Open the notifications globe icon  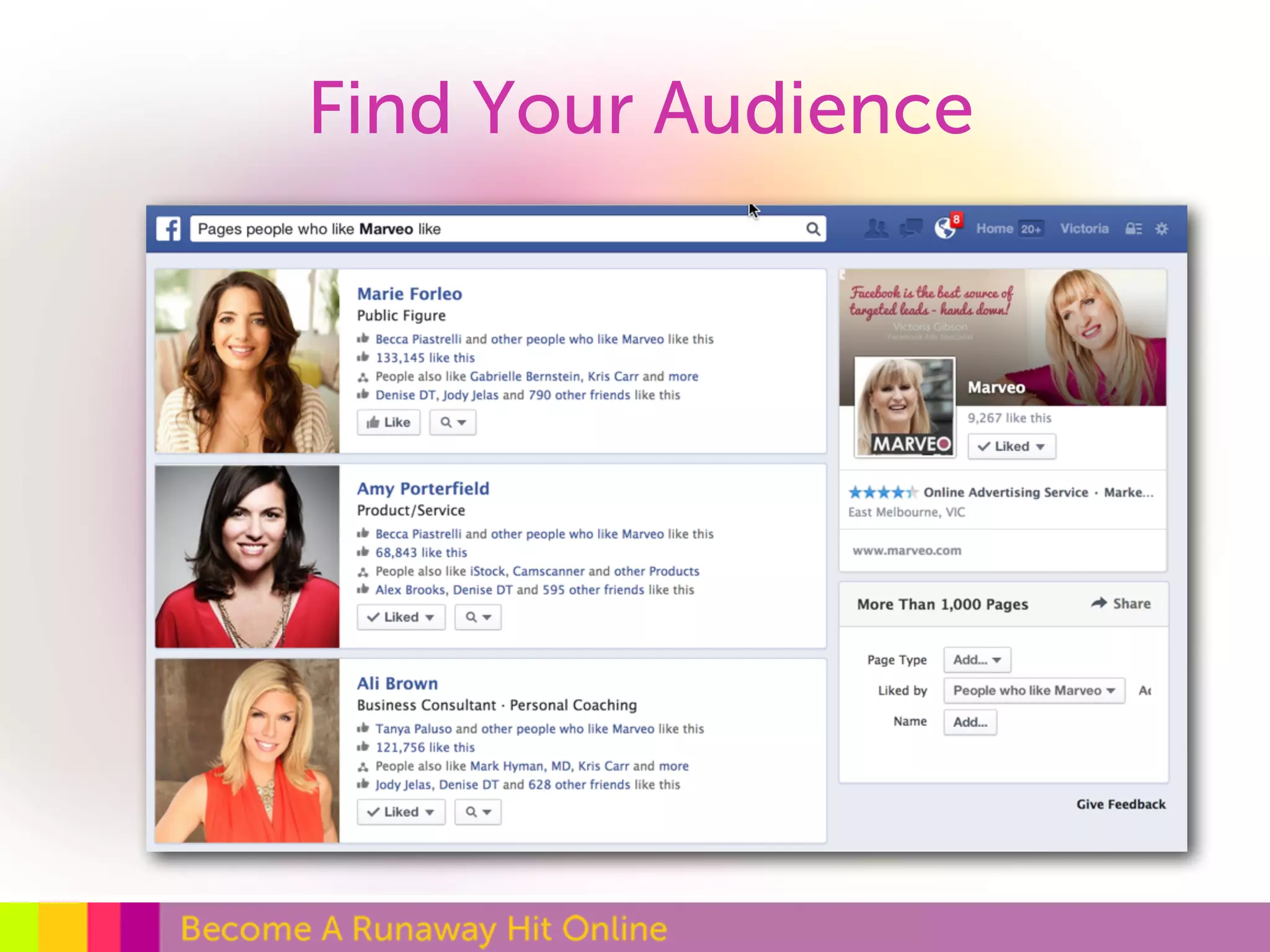point(946,228)
